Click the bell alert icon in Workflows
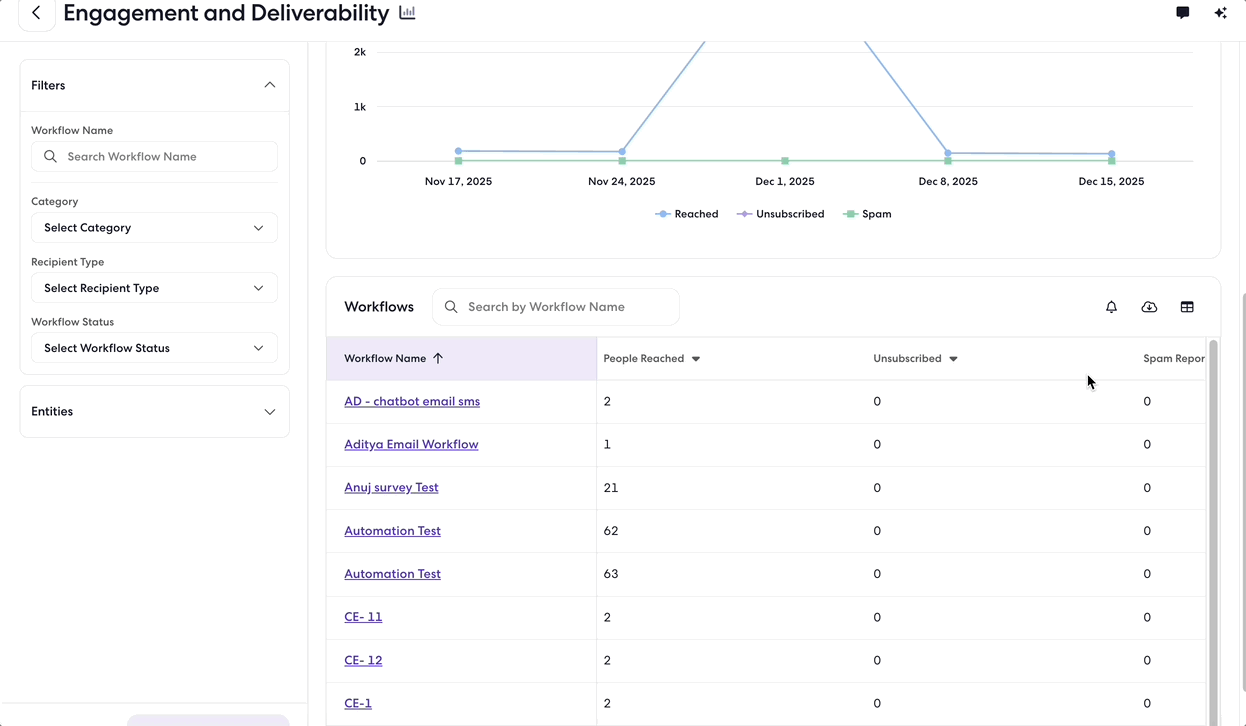The image size is (1246, 726). (x=1111, y=307)
